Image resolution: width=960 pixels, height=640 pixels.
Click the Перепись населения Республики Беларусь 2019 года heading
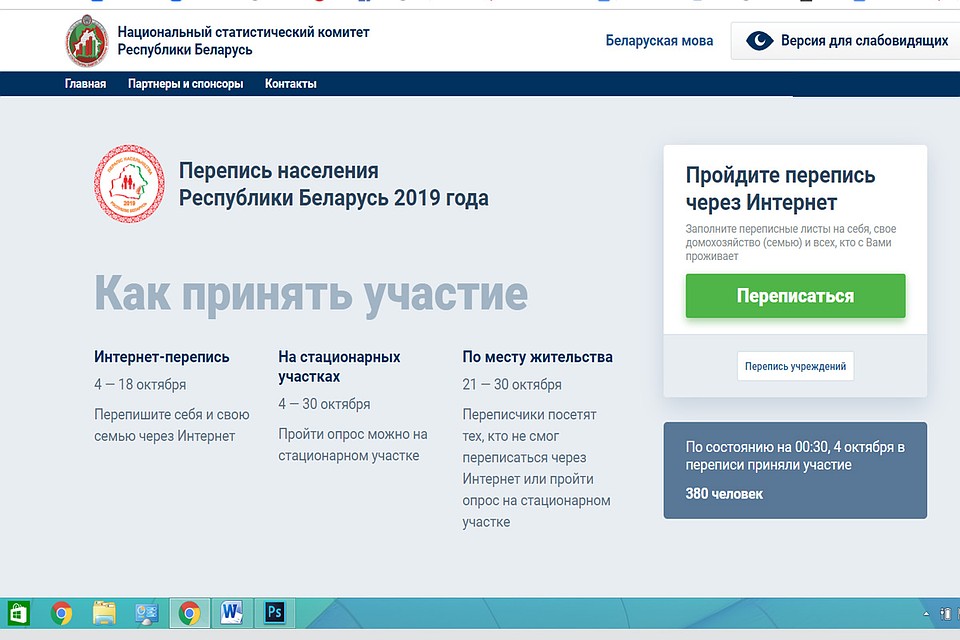click(334, 184)
